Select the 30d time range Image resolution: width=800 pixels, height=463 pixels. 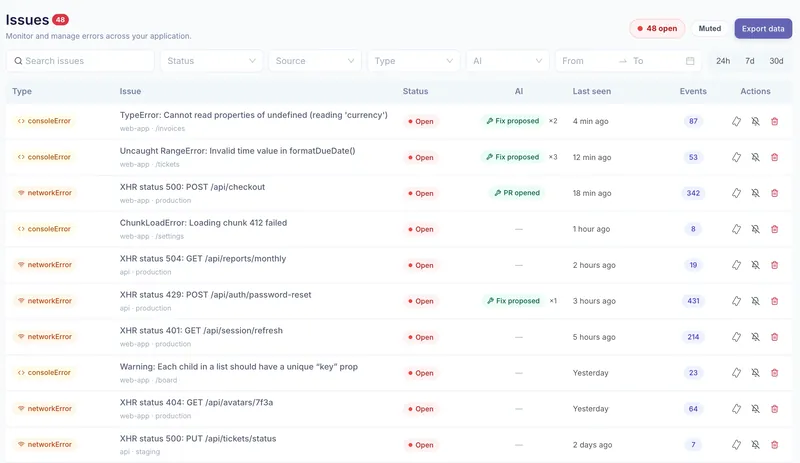776,61
